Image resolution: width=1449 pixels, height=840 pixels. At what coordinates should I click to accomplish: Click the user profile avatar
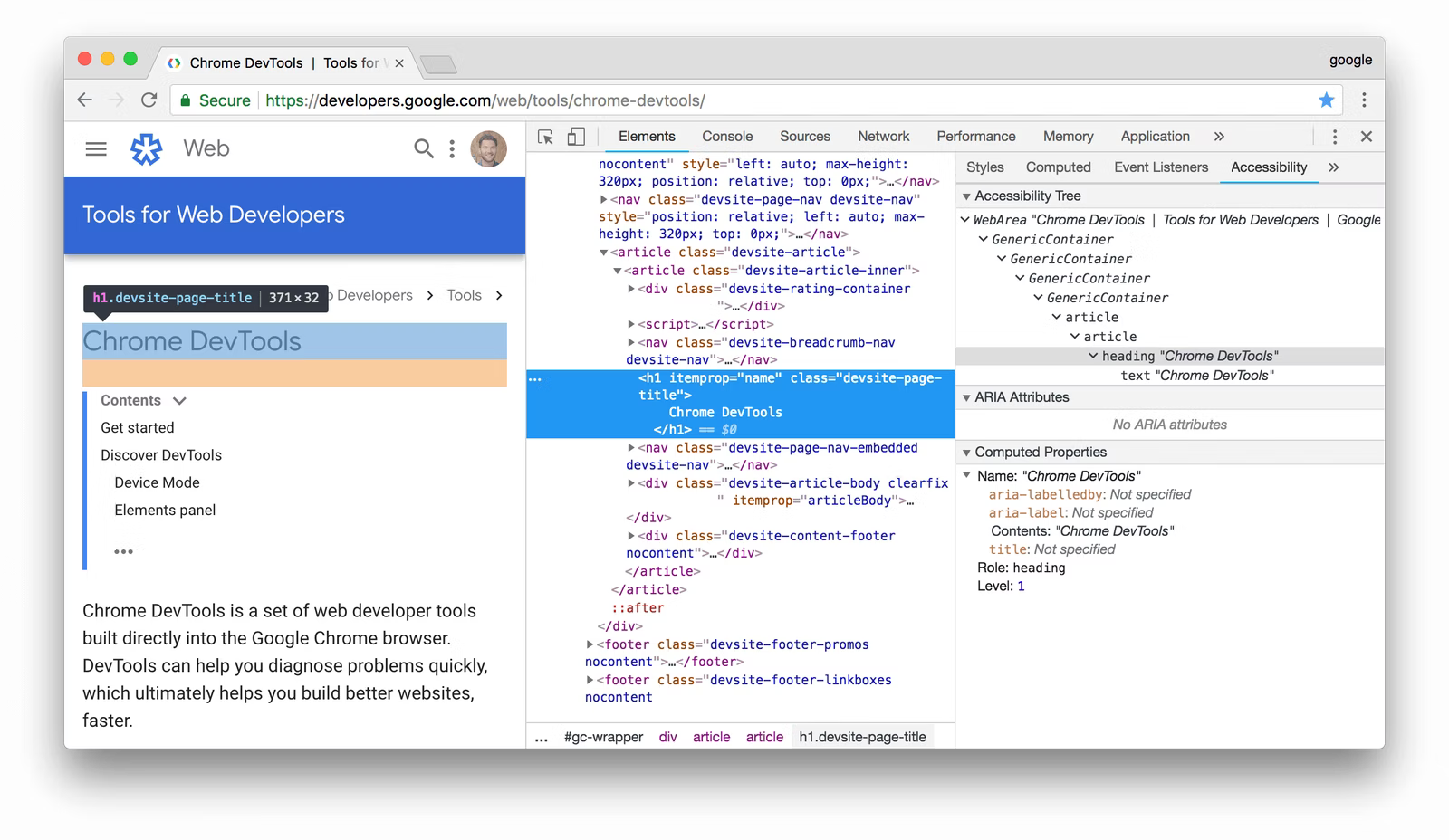[x=489, y=148]
